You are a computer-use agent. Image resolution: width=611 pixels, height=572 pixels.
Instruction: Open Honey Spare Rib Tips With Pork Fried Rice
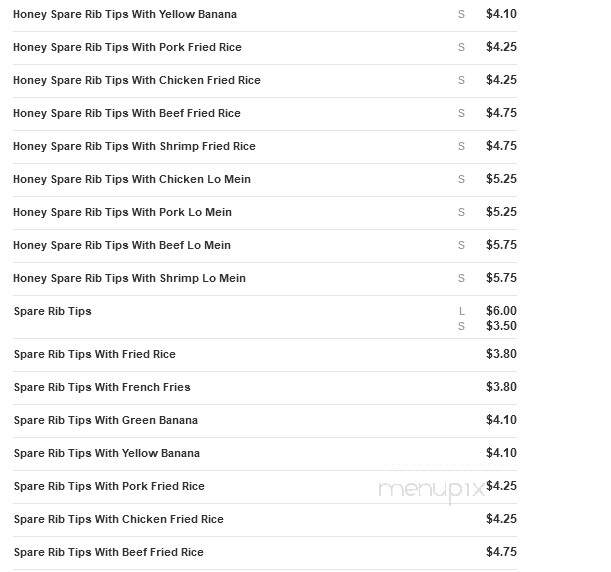click(x=127, y=48)
